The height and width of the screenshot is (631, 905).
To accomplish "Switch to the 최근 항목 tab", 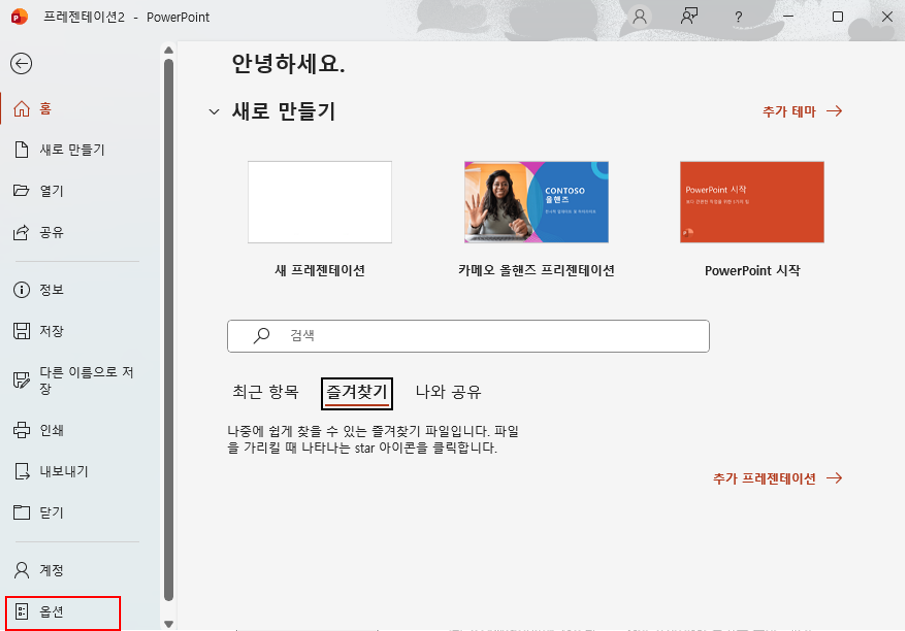I will (x=265, y=392).
